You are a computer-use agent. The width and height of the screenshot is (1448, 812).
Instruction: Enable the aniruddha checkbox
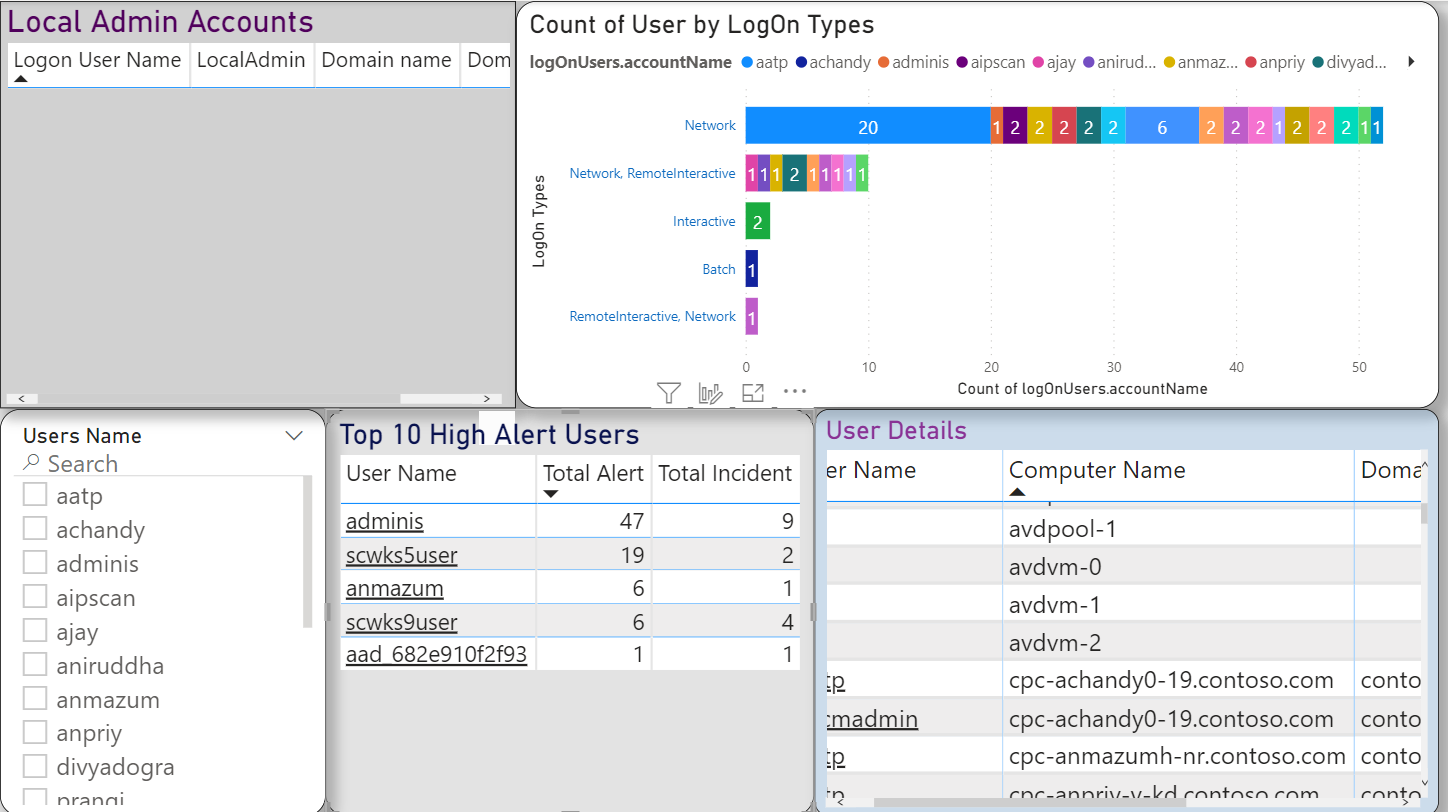[35, 665]
